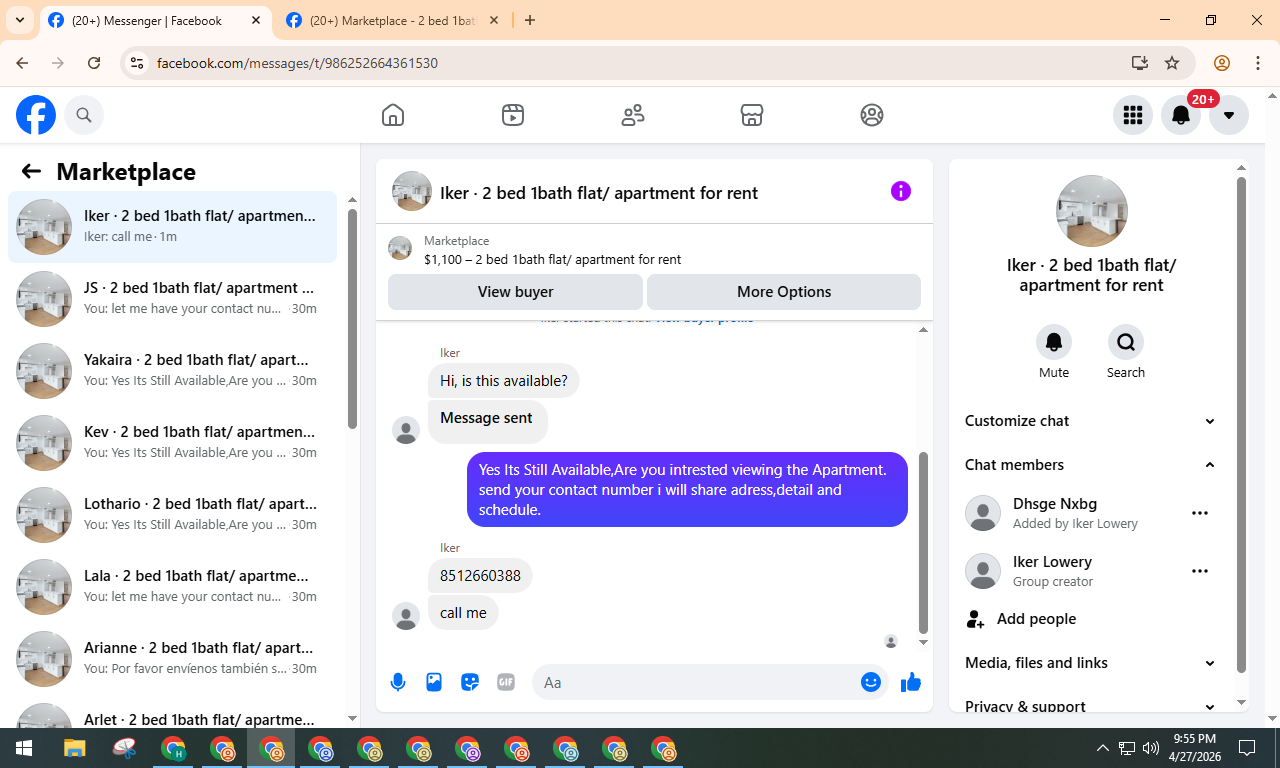The image size is (1280, 768).
Task: Open the Lala conversation in the list
Action: click(173, 587)
